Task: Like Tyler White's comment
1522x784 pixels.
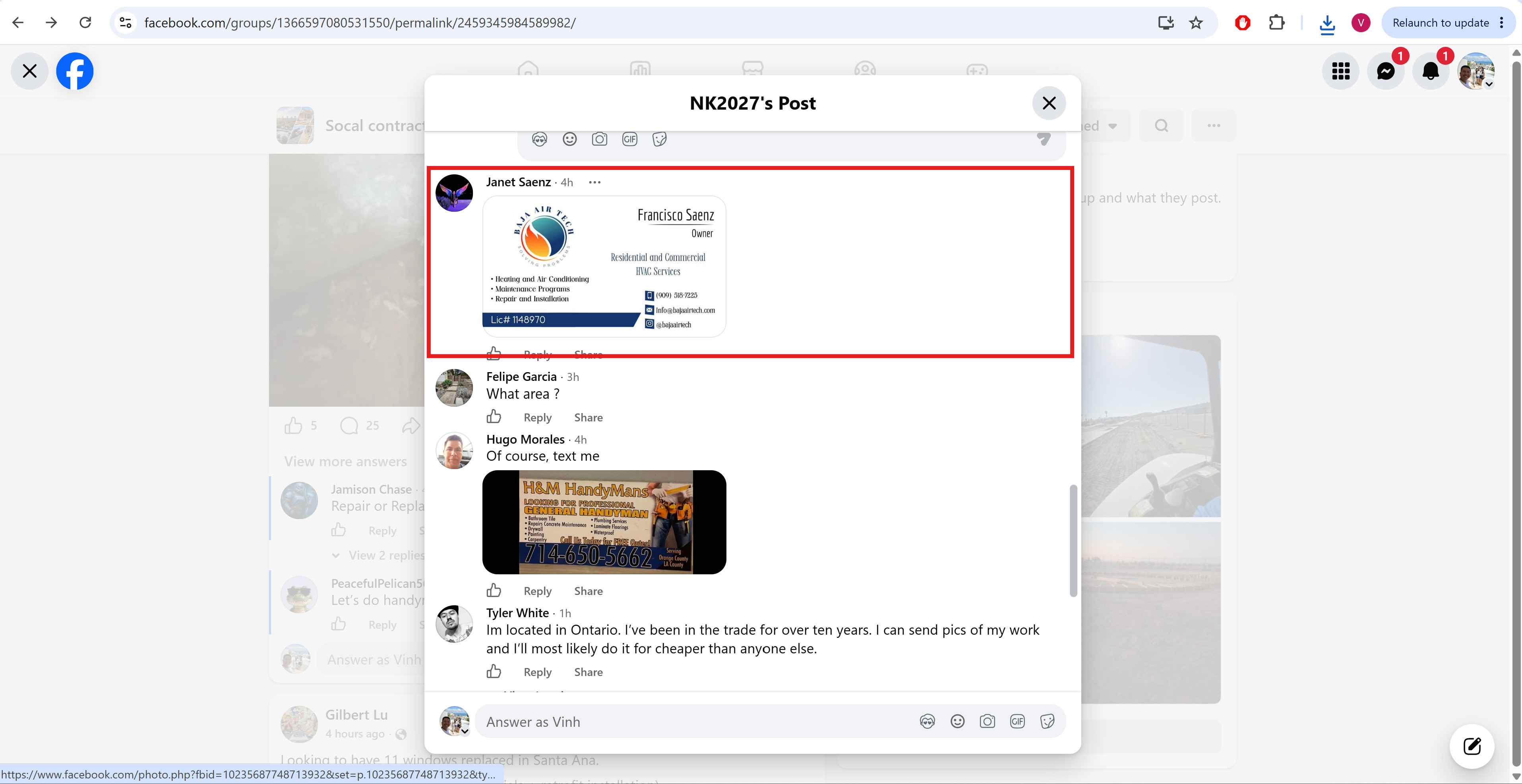Action: point(494,672)
